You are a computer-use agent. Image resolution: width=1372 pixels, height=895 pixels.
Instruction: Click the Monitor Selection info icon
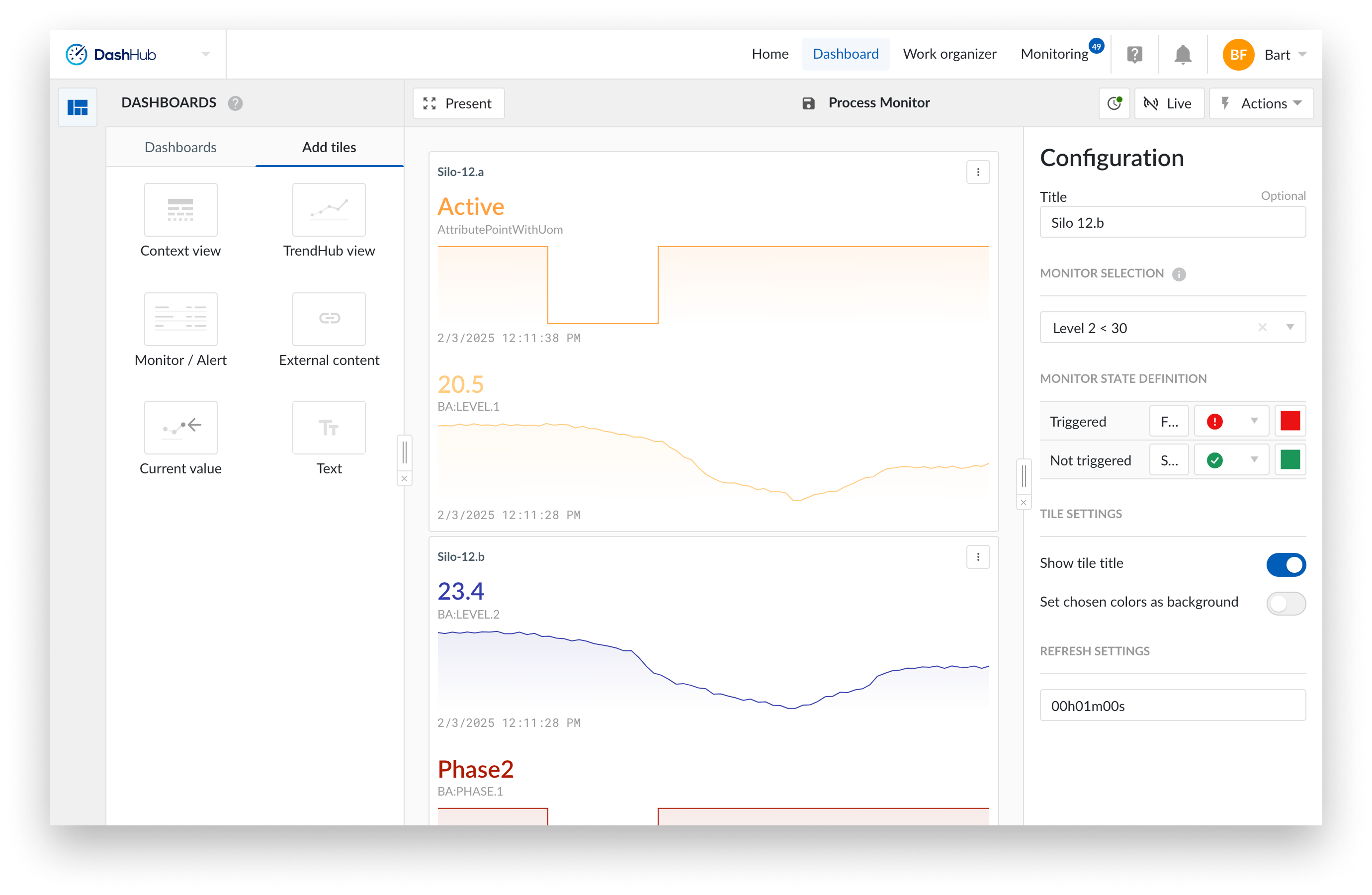tap(1179, 274)
